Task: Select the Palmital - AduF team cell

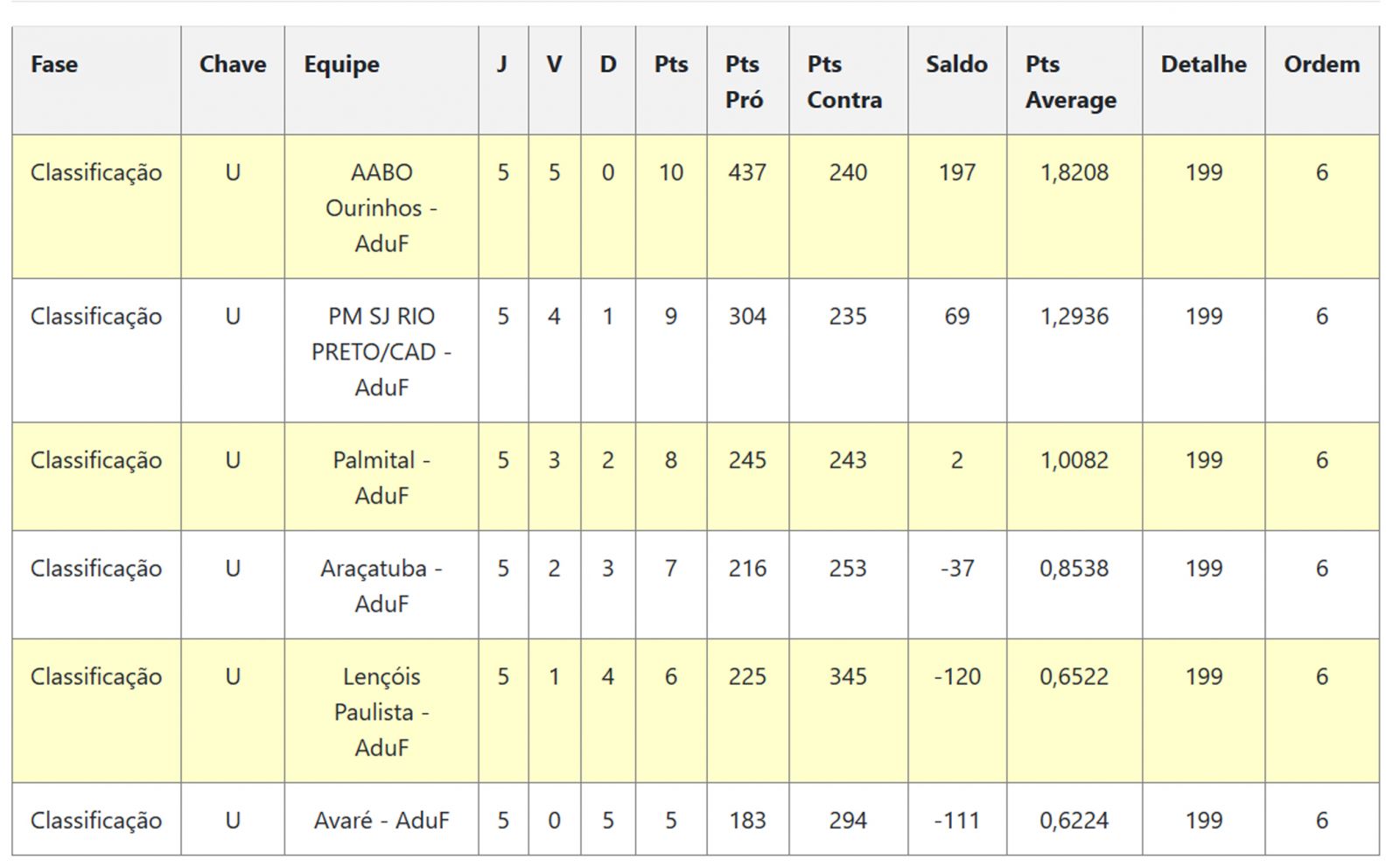Action: click(381, 477)
